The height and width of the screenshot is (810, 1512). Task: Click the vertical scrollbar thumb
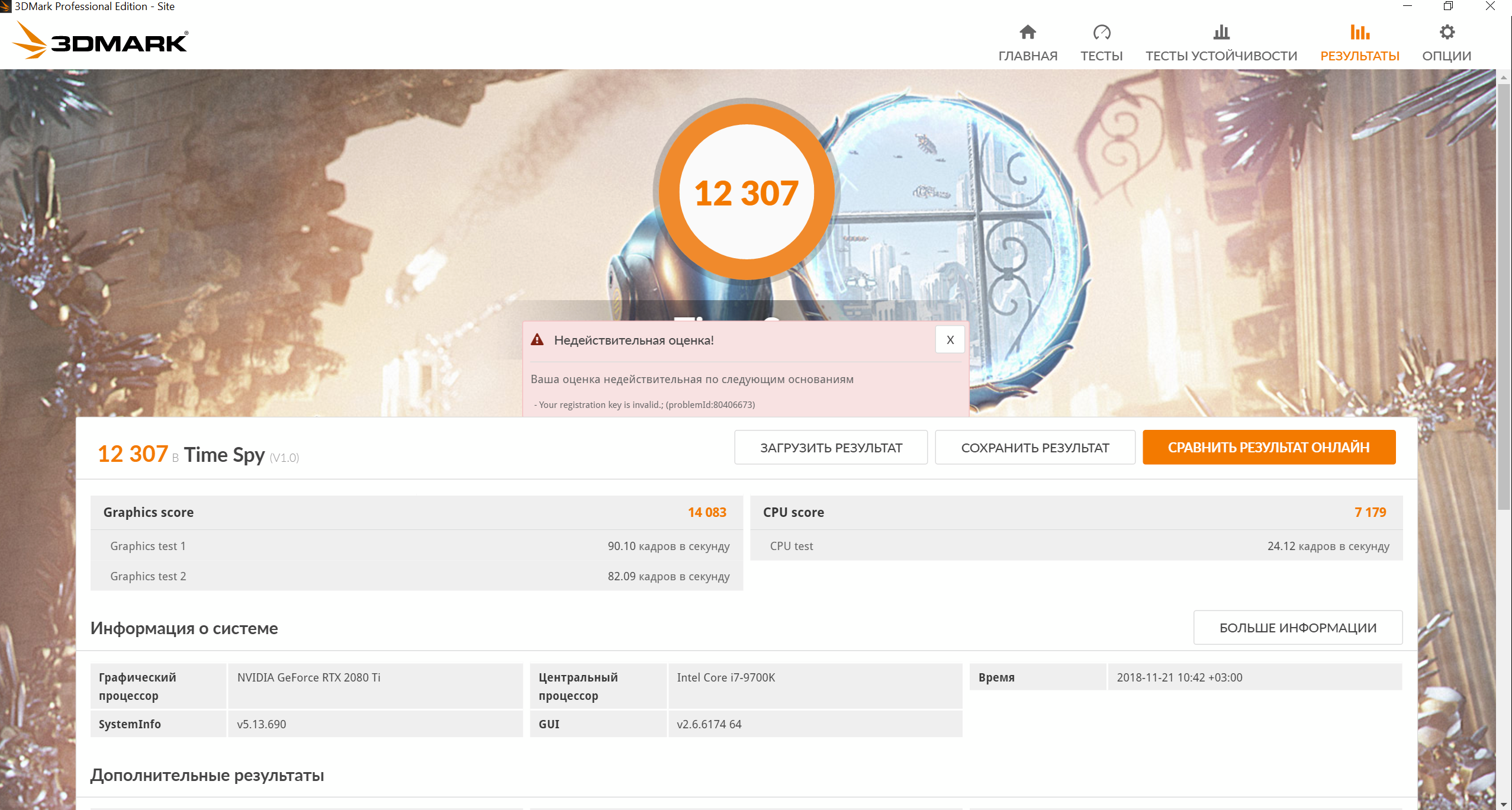point(1503,296)
